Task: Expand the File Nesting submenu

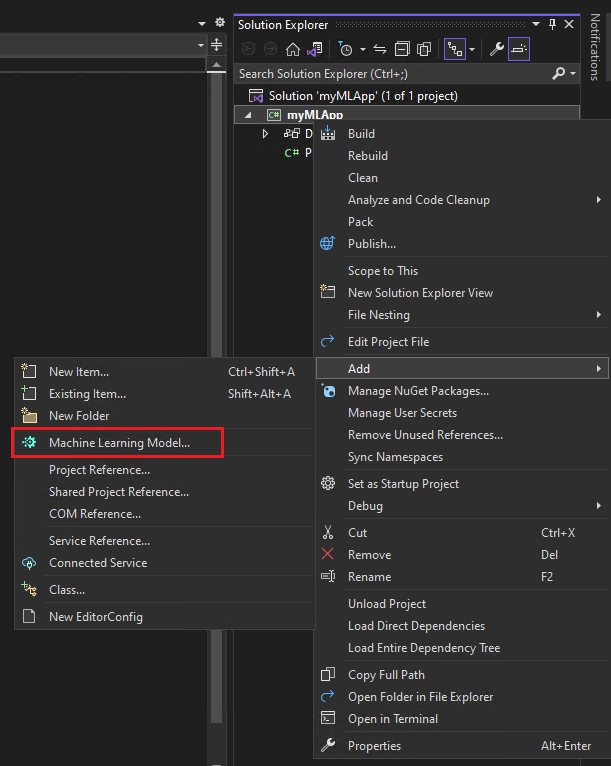Action: pyautogui.click(x=462, y=315)
